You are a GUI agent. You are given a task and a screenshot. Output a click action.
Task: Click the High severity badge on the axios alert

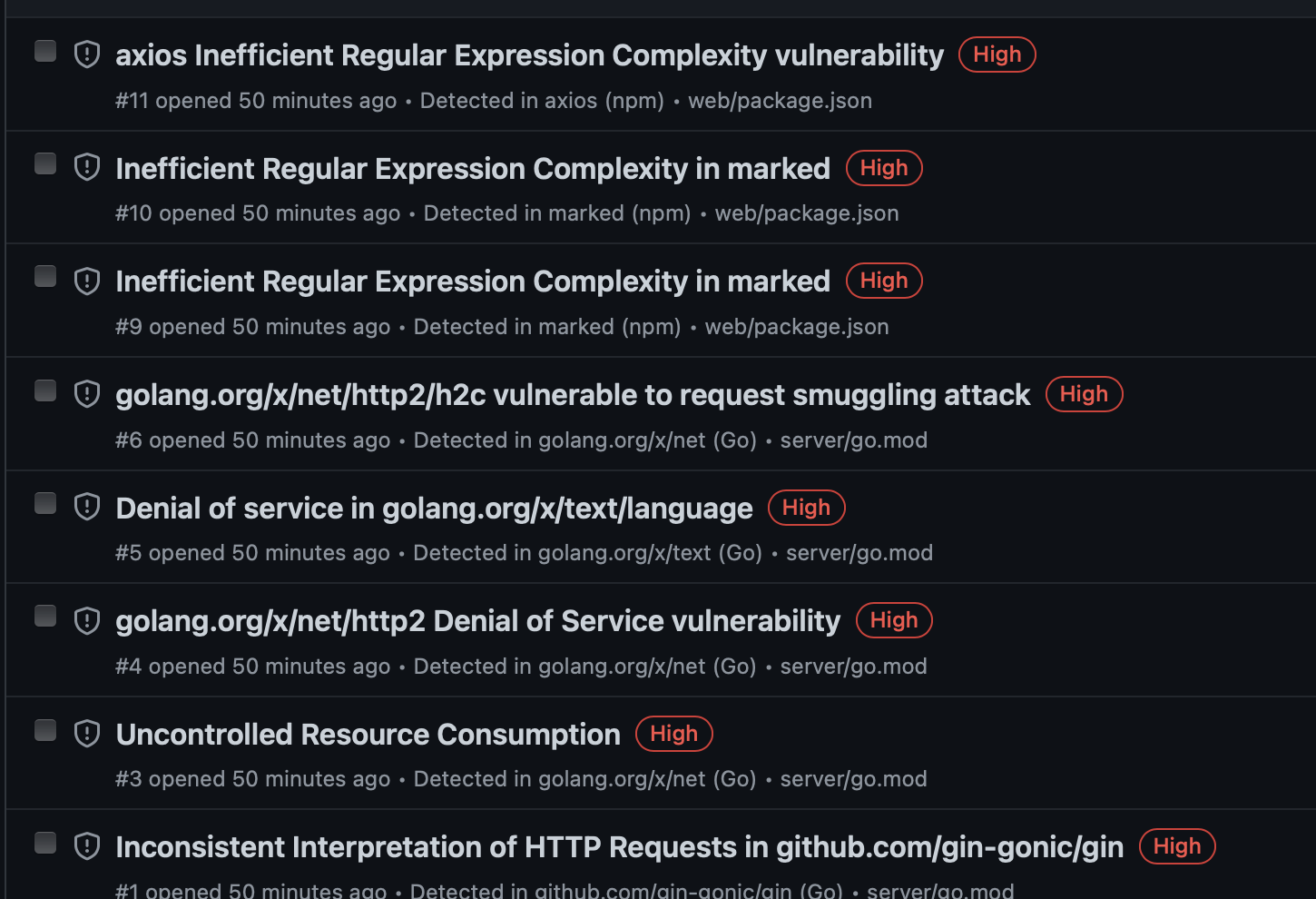pos(997,54)
